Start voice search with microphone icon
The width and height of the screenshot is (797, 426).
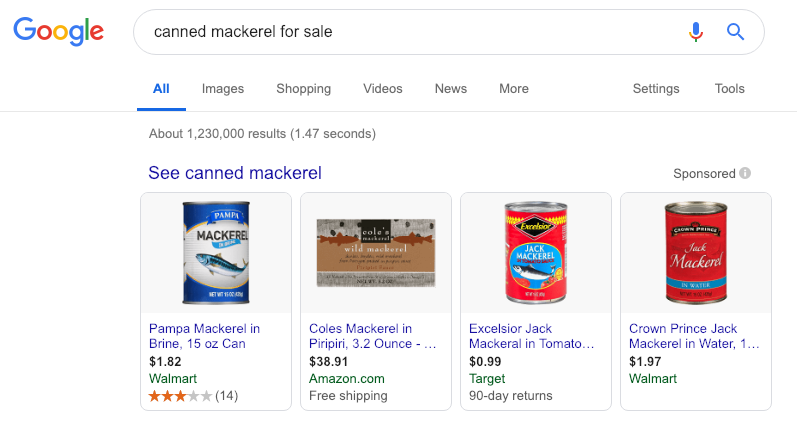tap(696, 32)
